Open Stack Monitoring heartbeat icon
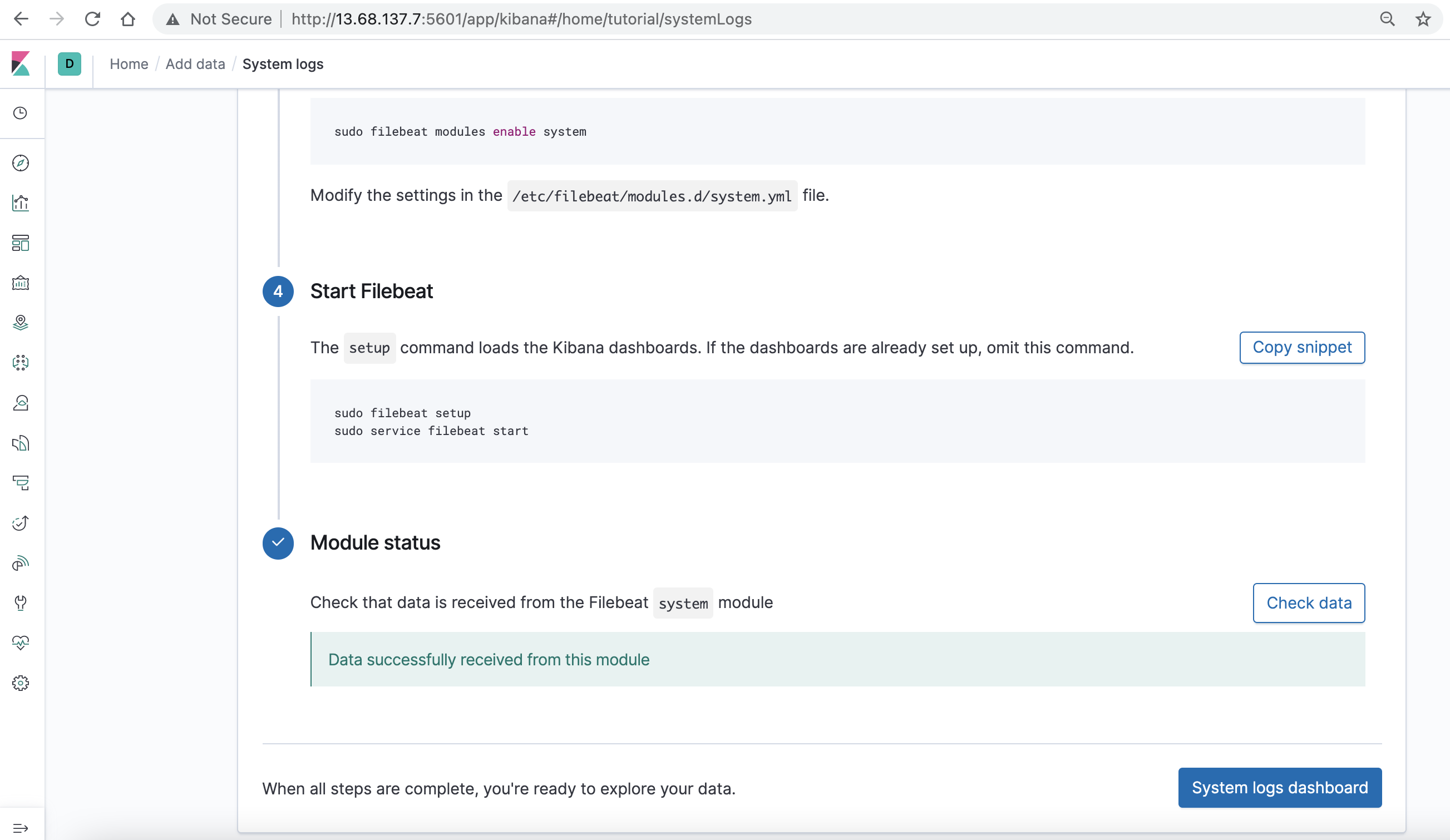1450x840 pixels. click(x=21, y=643)
